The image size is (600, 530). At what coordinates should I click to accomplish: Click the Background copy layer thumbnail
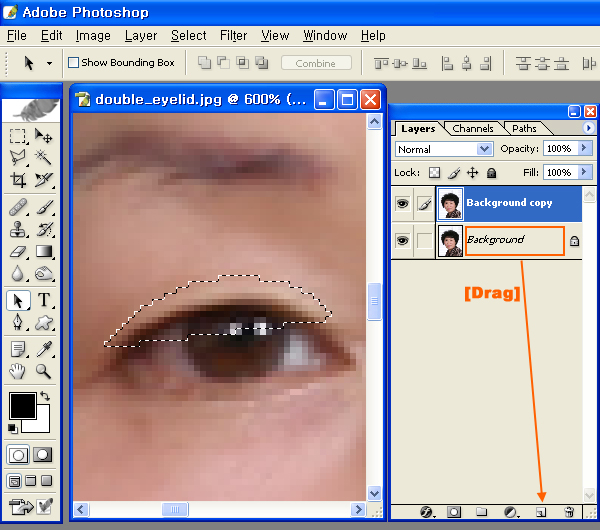[x=450, y=203]
